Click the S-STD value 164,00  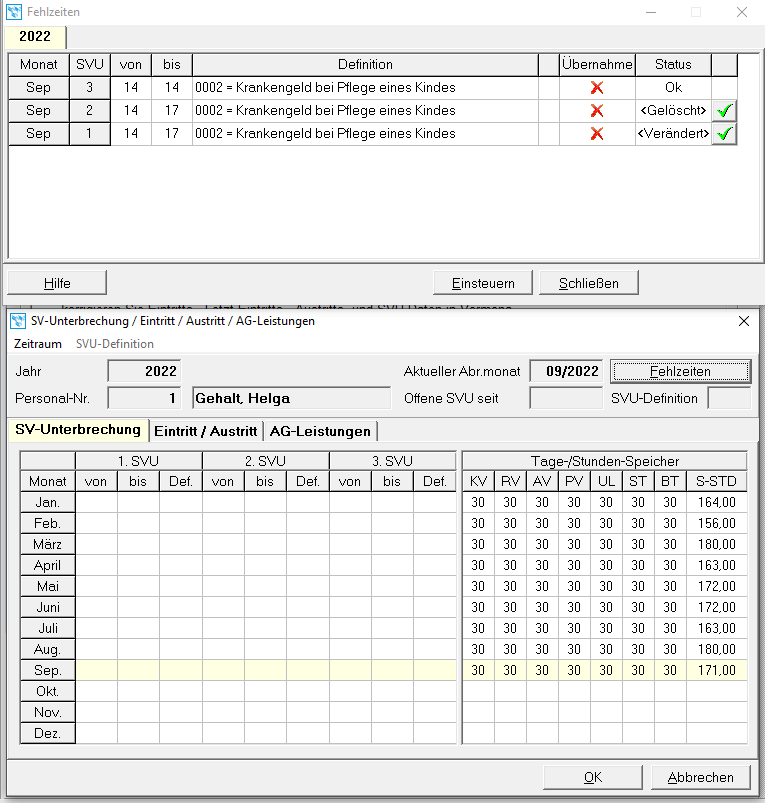pyautogui.click(x=716, y=502)
